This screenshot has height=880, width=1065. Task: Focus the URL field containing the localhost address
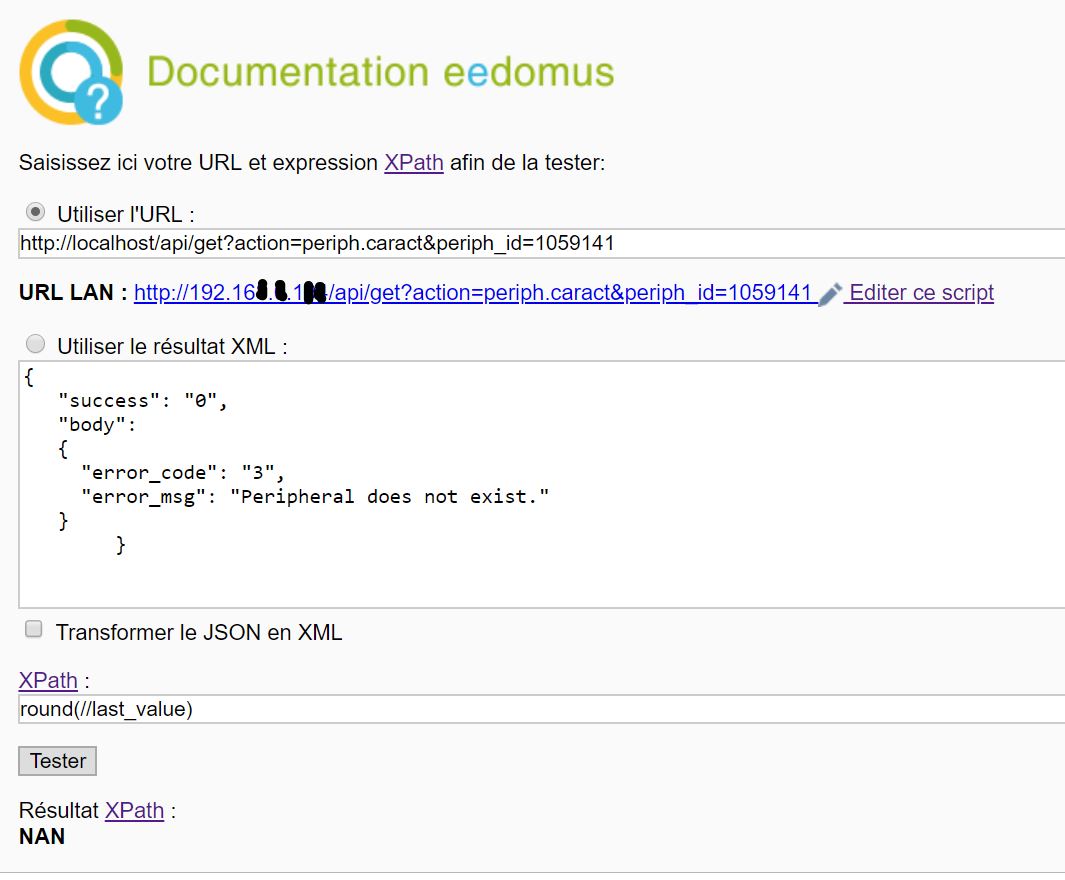[540, 243]
